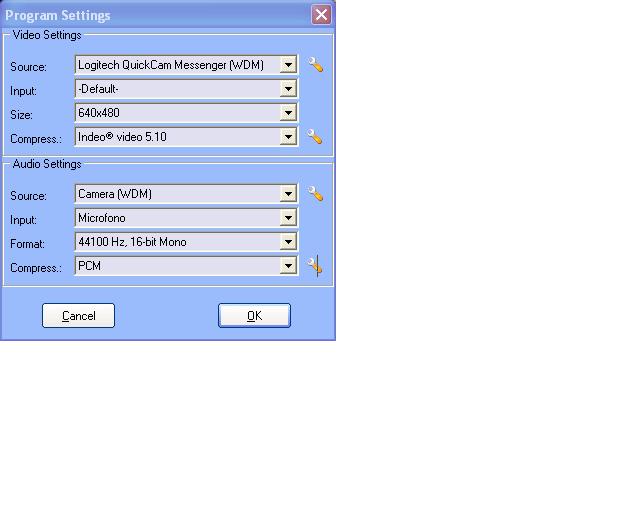Open video compressor configuration wrench icon
This screenshot has height=512, width=640.
[315, 137]
